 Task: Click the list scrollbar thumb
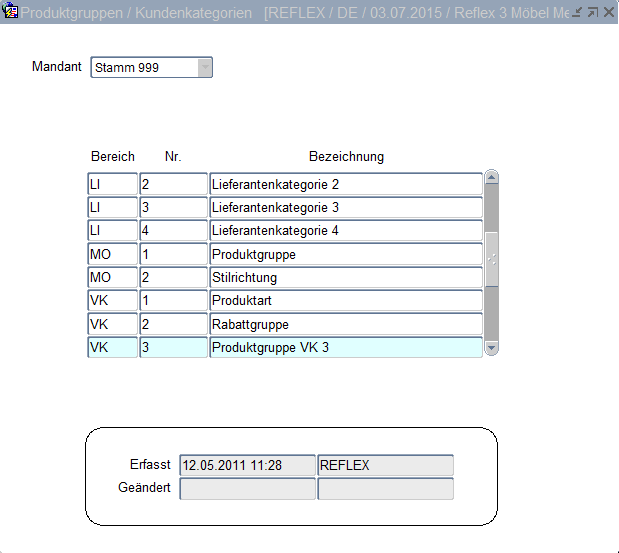coord(491,258)
